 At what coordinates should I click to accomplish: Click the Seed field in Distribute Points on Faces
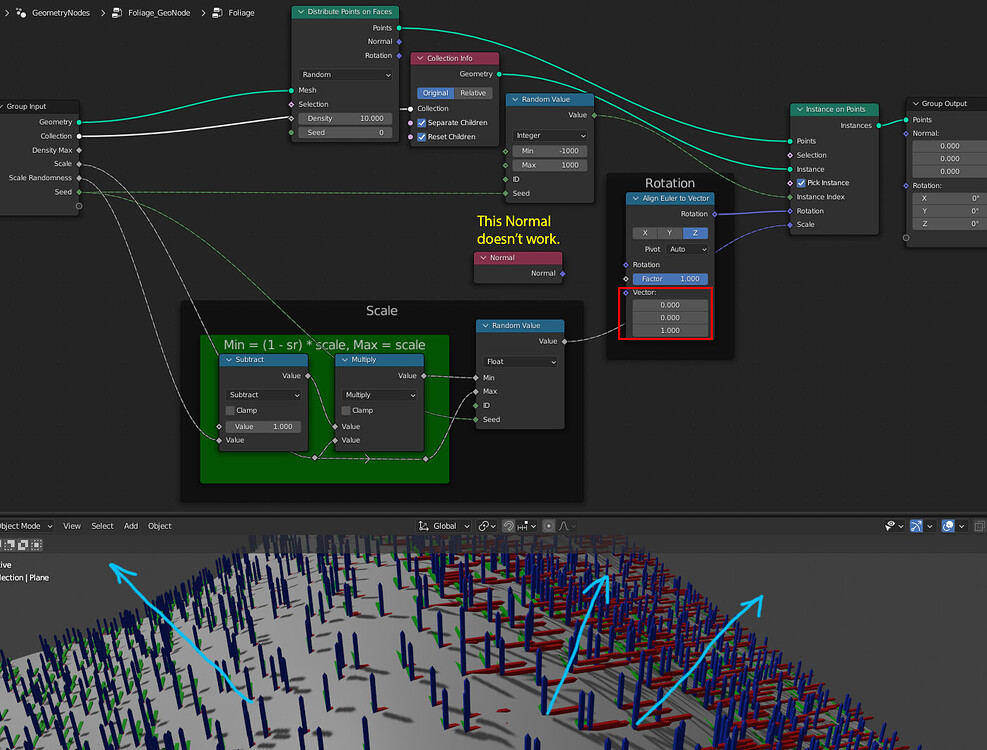345,131
